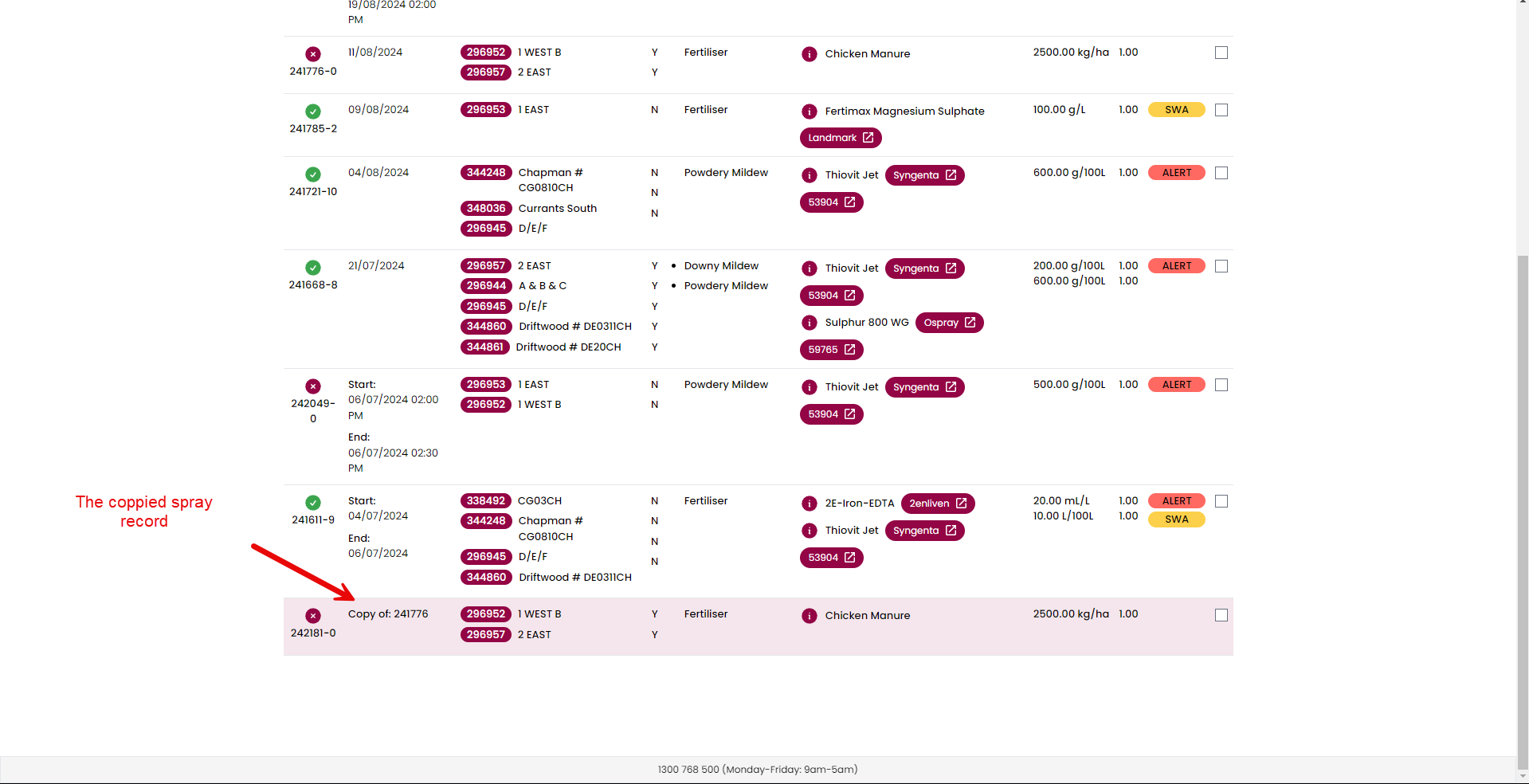Click the info icon next to Chicken Manure
1529x784 pixels.
810,54
